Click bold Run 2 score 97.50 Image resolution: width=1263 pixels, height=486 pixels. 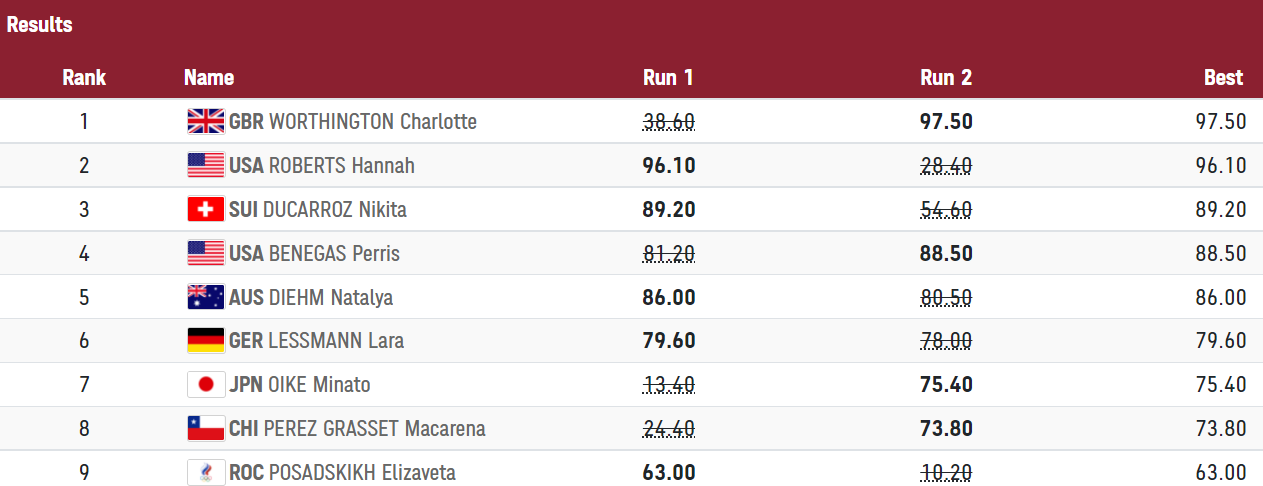click(946, 122)
